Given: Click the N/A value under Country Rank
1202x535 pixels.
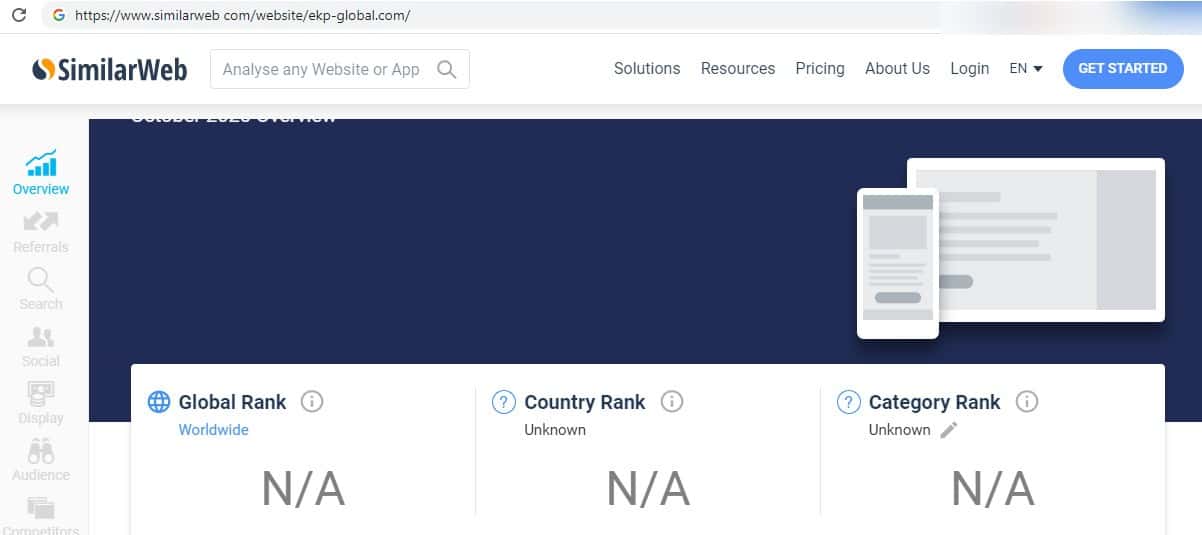Looking at the screenshot, I should point(648,489).
